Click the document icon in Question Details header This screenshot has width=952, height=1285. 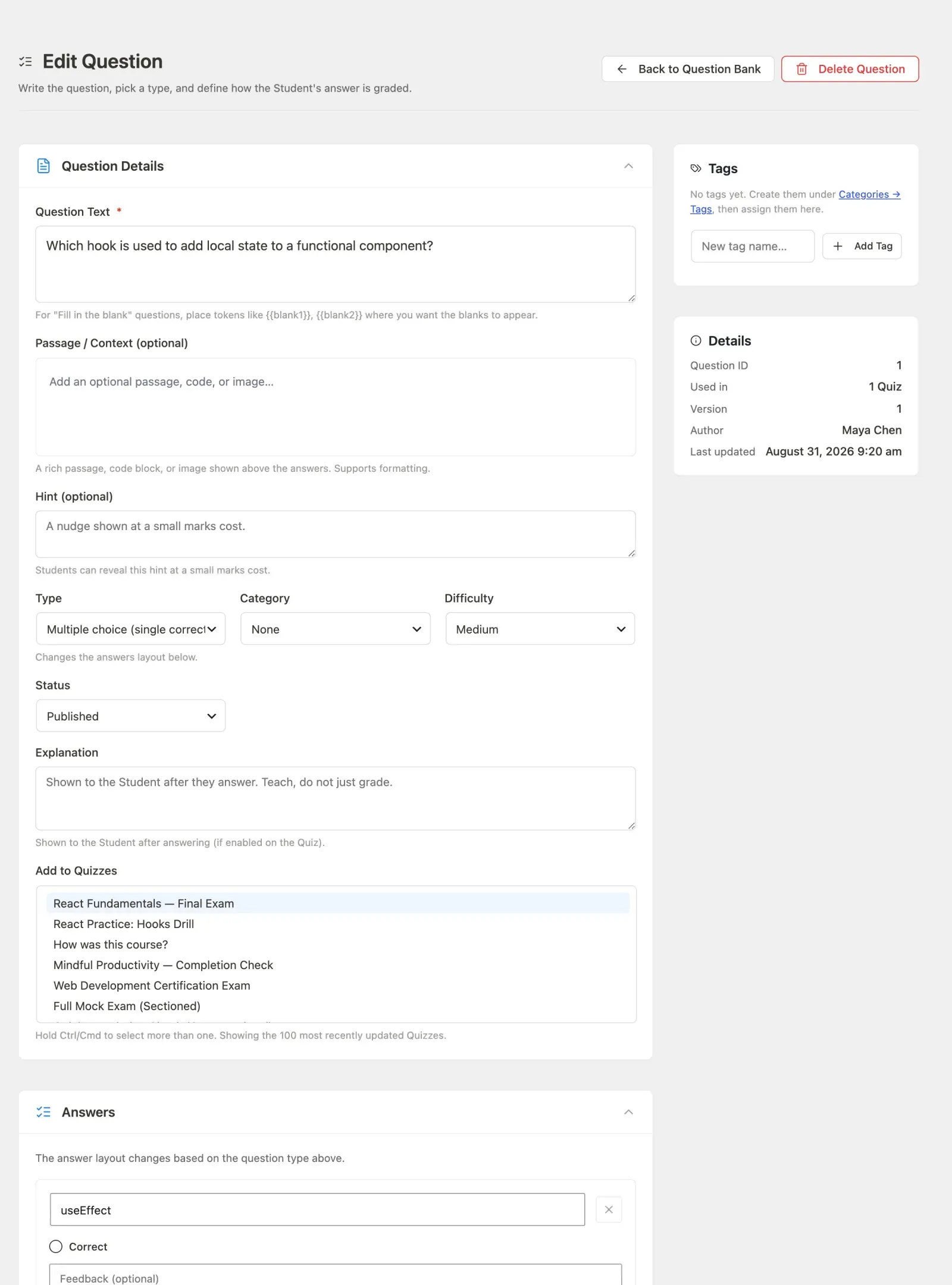[x=43, y=166]
